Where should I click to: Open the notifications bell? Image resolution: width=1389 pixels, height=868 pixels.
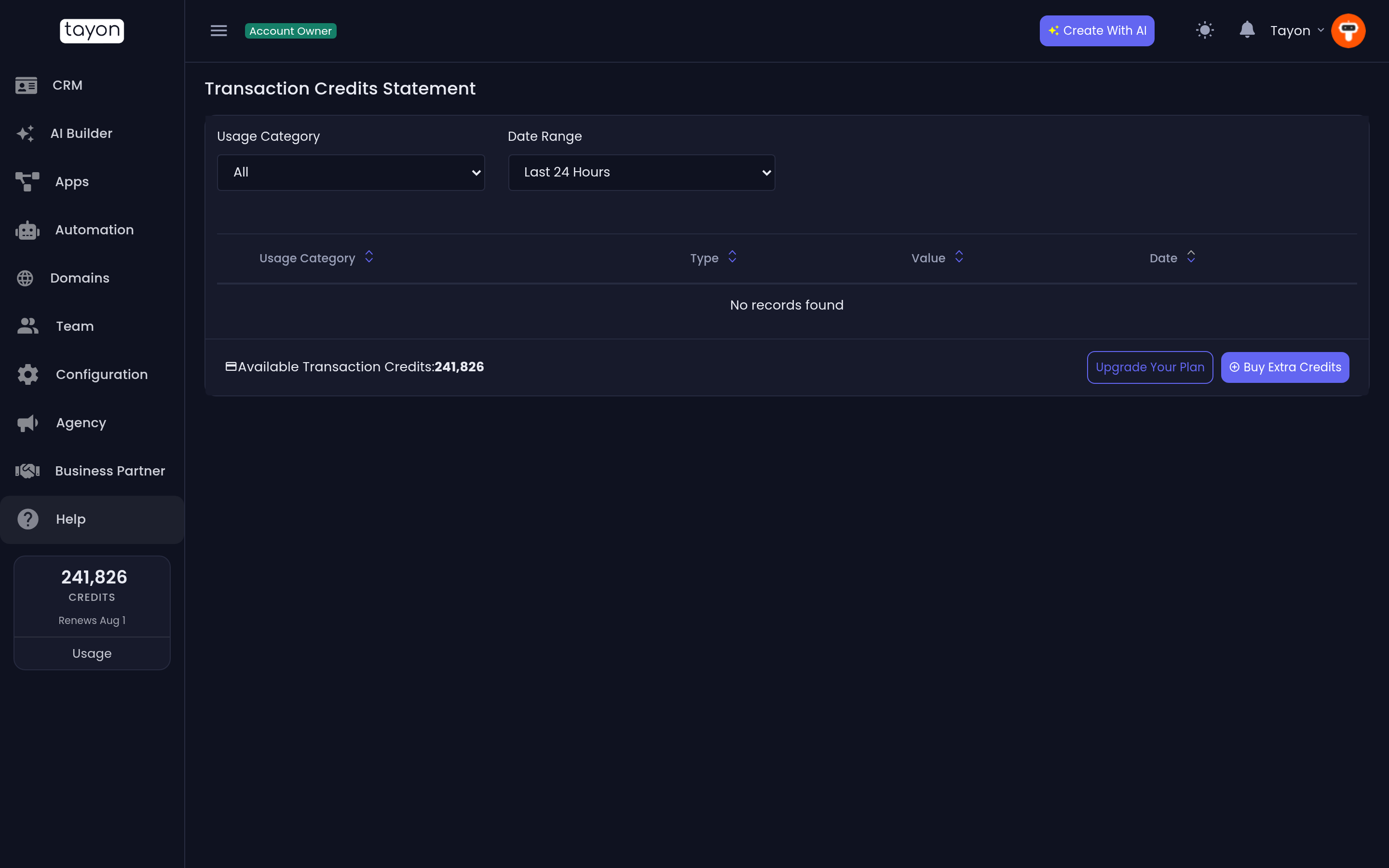(1247, 30)
